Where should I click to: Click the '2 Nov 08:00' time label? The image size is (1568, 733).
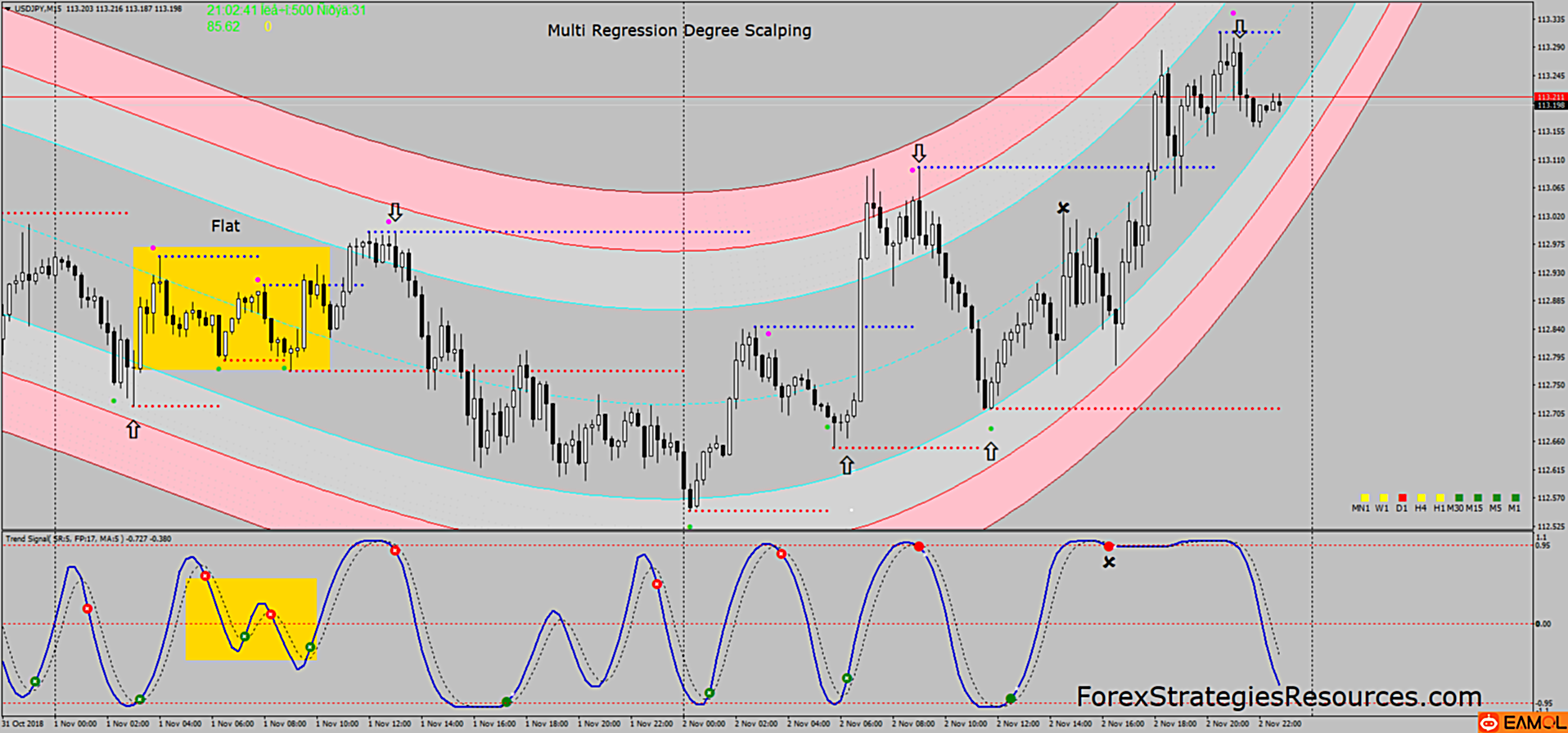[x=913, y=724]
